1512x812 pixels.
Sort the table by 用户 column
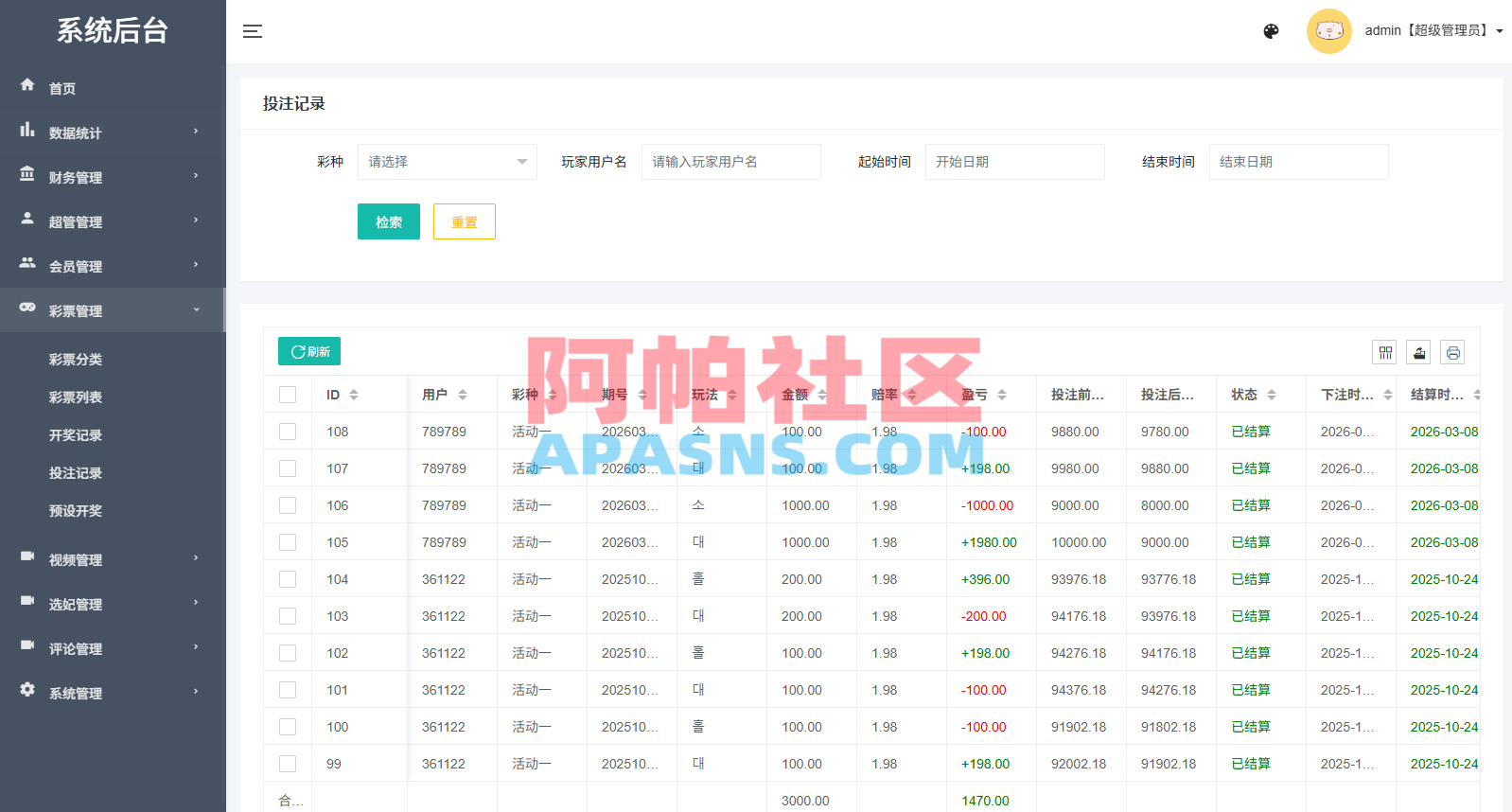[x=463, y=395]
